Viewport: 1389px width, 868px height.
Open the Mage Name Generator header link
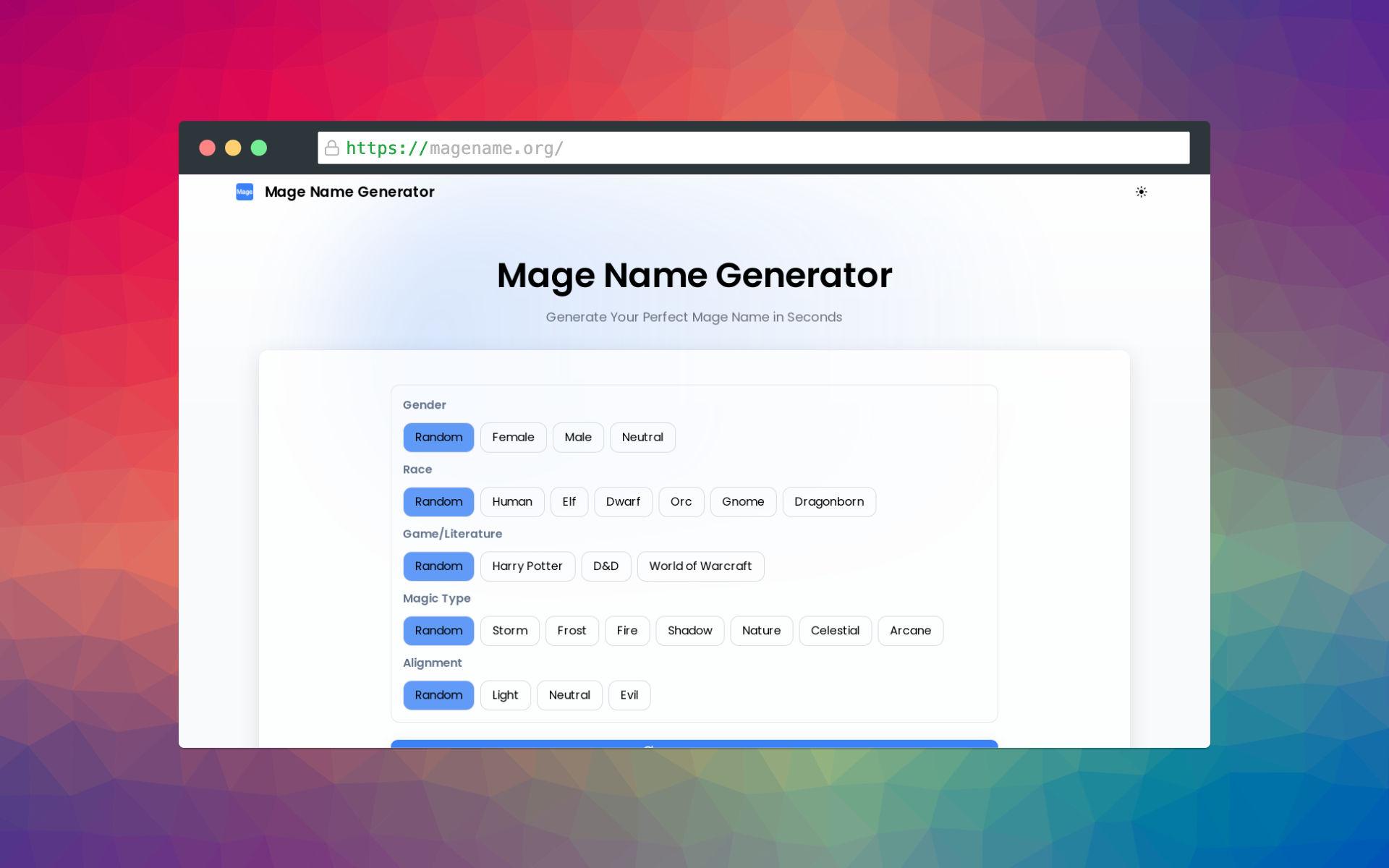349,192
